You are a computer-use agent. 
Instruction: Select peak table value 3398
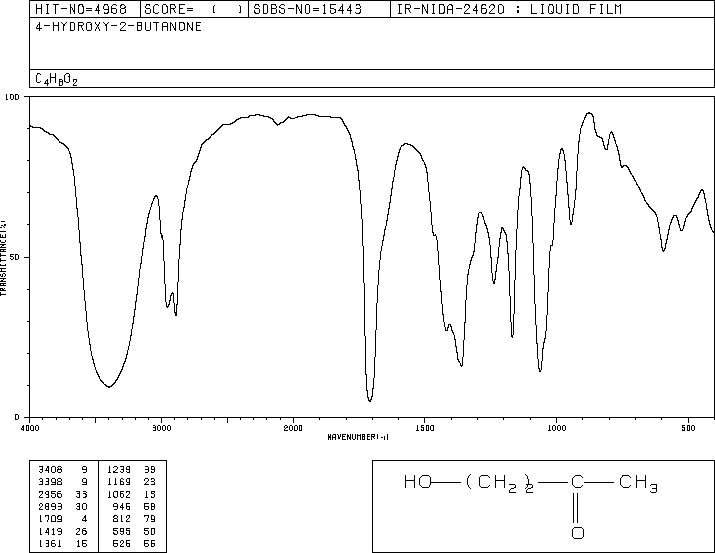click(50, 482)
